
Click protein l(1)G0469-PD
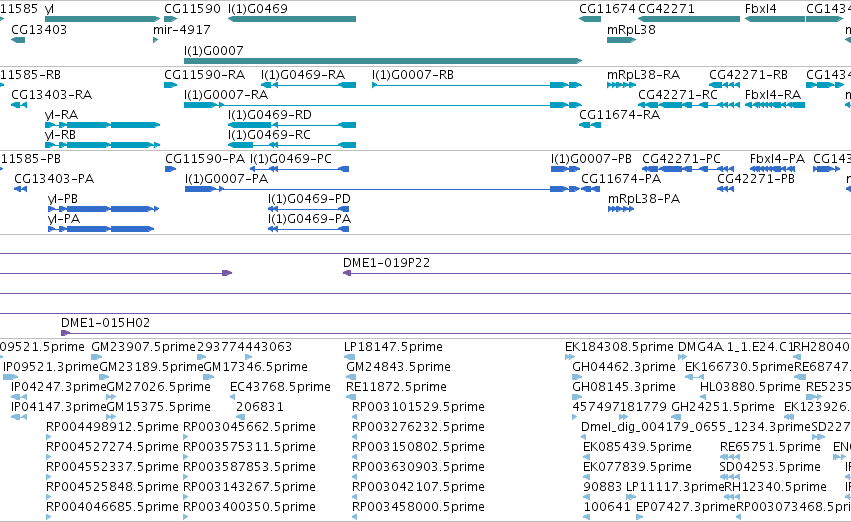309,199
